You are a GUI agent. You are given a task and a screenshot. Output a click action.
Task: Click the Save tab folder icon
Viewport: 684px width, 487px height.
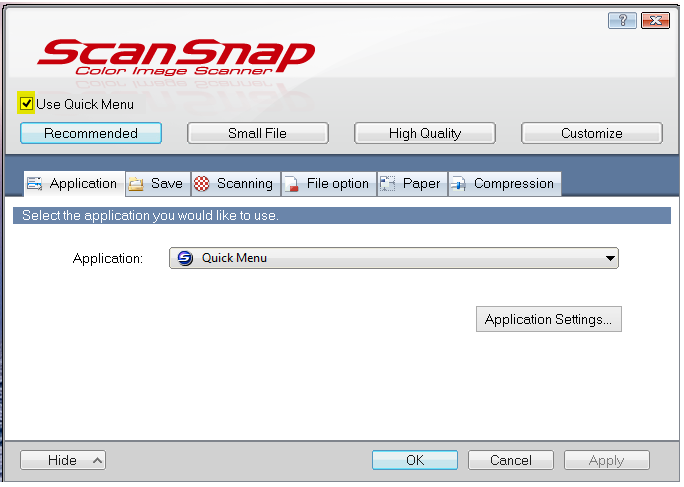click(136, 184)
